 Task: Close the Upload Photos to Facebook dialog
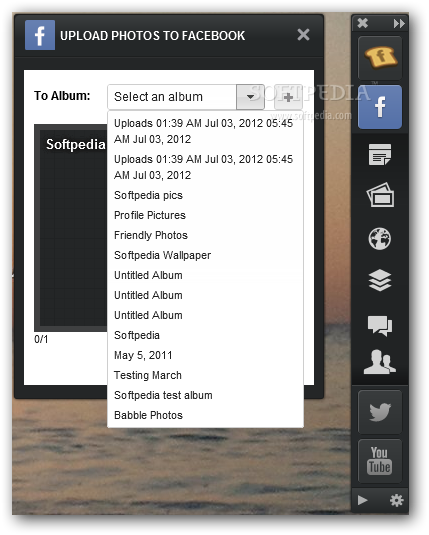pyautogui.click(x=303, y=34)
